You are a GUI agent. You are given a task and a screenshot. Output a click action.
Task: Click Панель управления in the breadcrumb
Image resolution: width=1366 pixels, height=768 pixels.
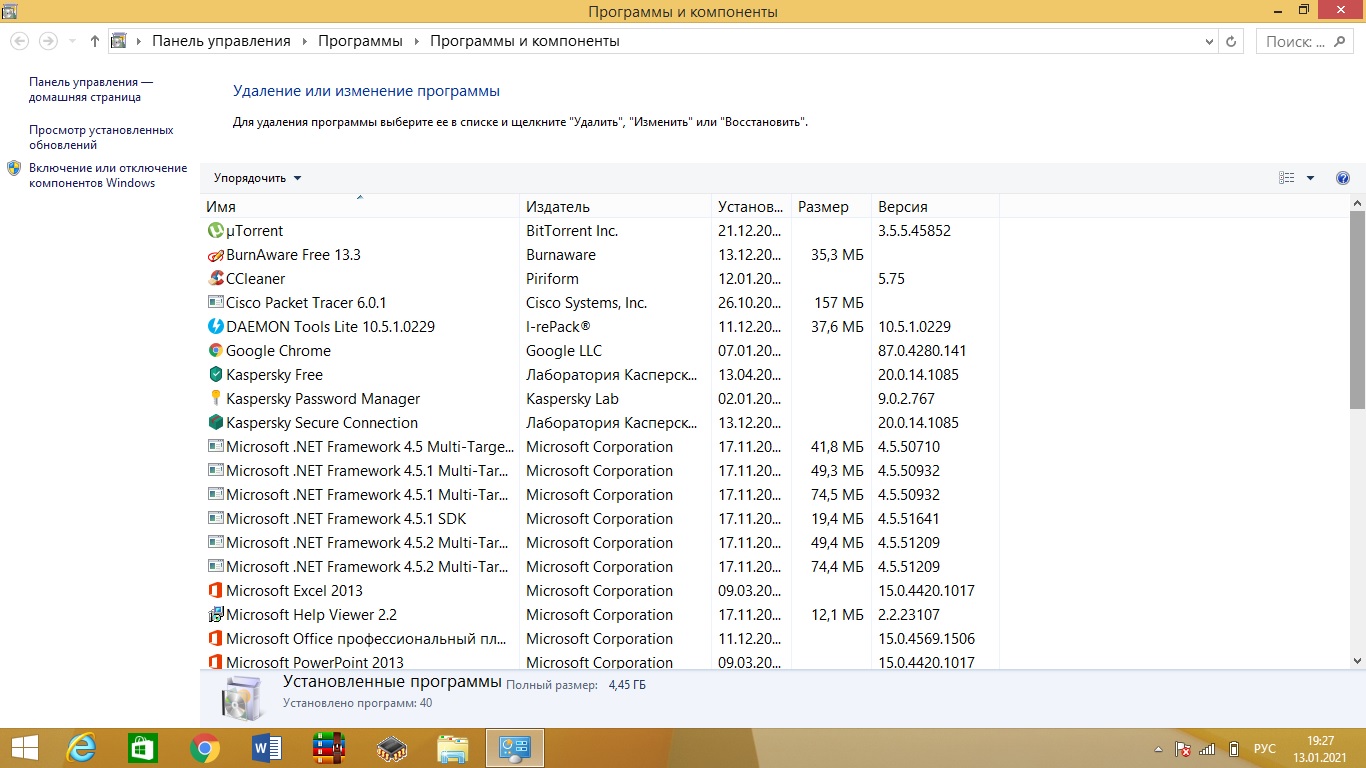[x=221, y=41]
